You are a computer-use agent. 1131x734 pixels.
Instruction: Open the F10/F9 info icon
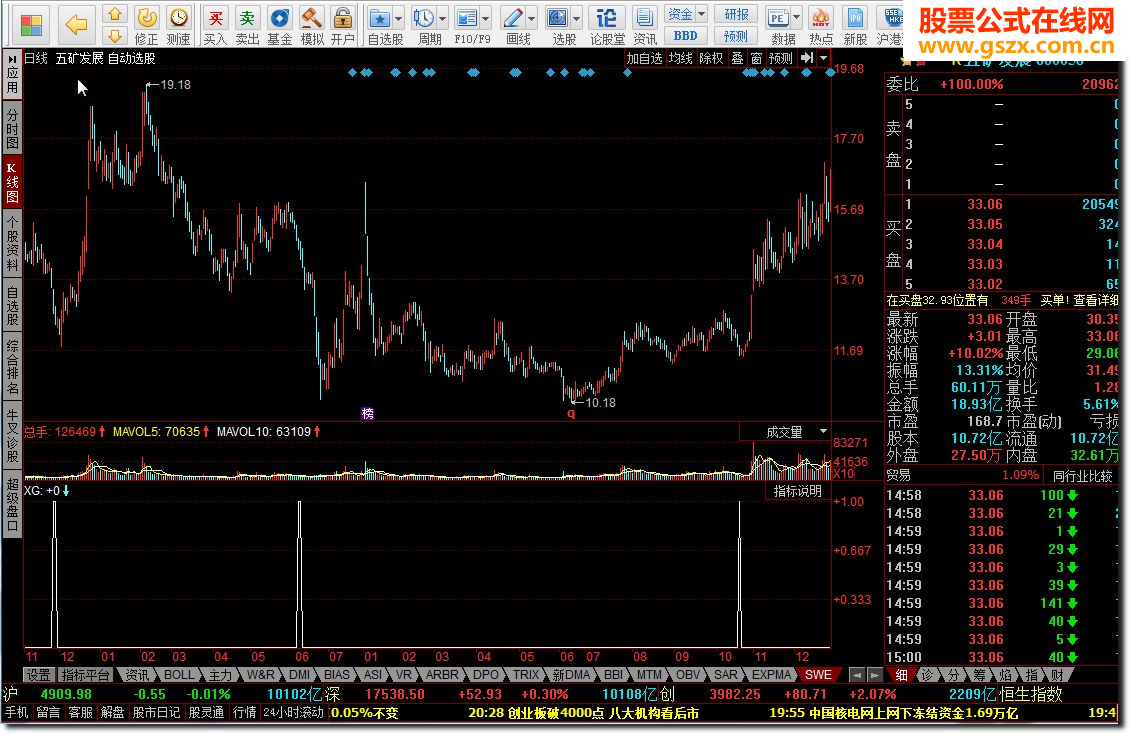click(x=467, y=17)
